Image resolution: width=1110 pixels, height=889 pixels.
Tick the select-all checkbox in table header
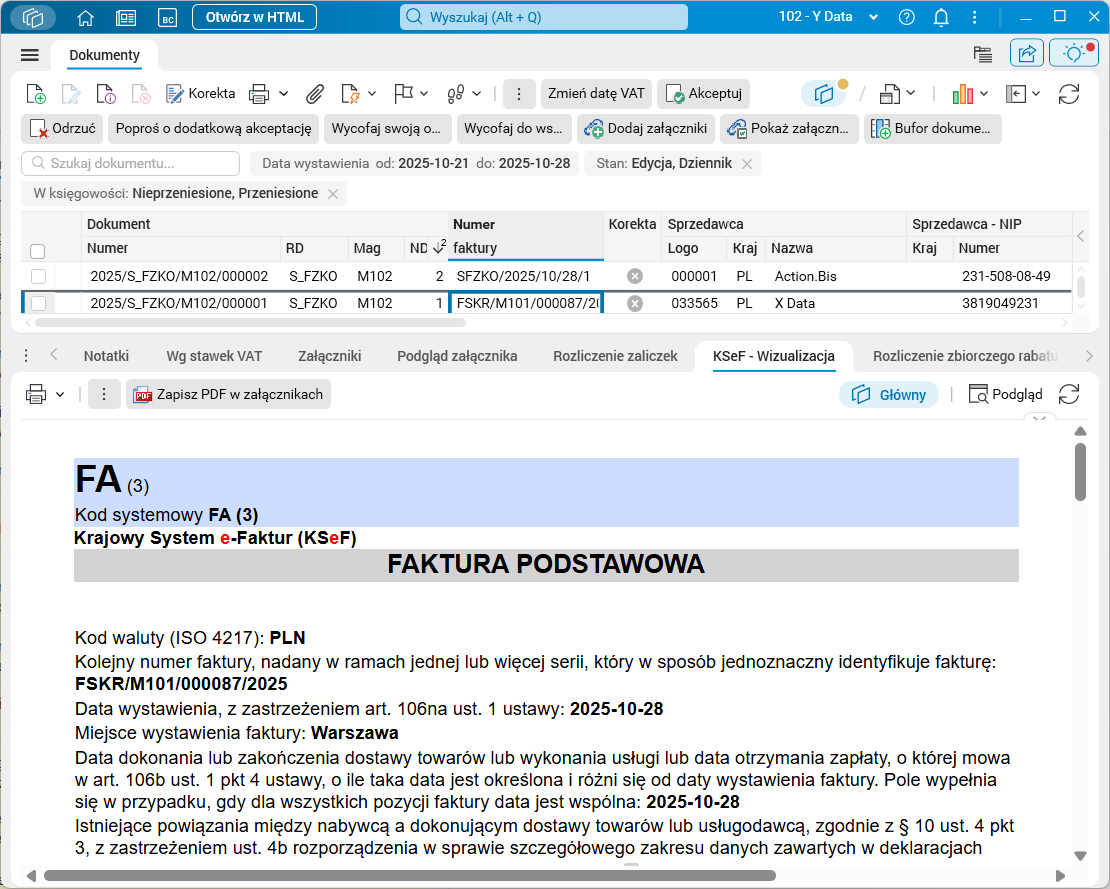[38, 251]
